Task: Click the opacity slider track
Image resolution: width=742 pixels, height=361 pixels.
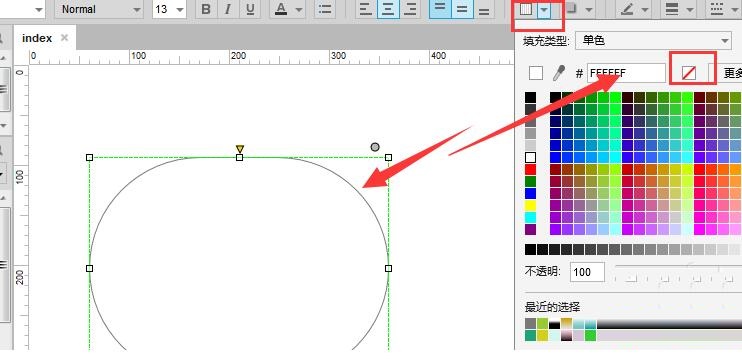Action: tap(678, 266)
